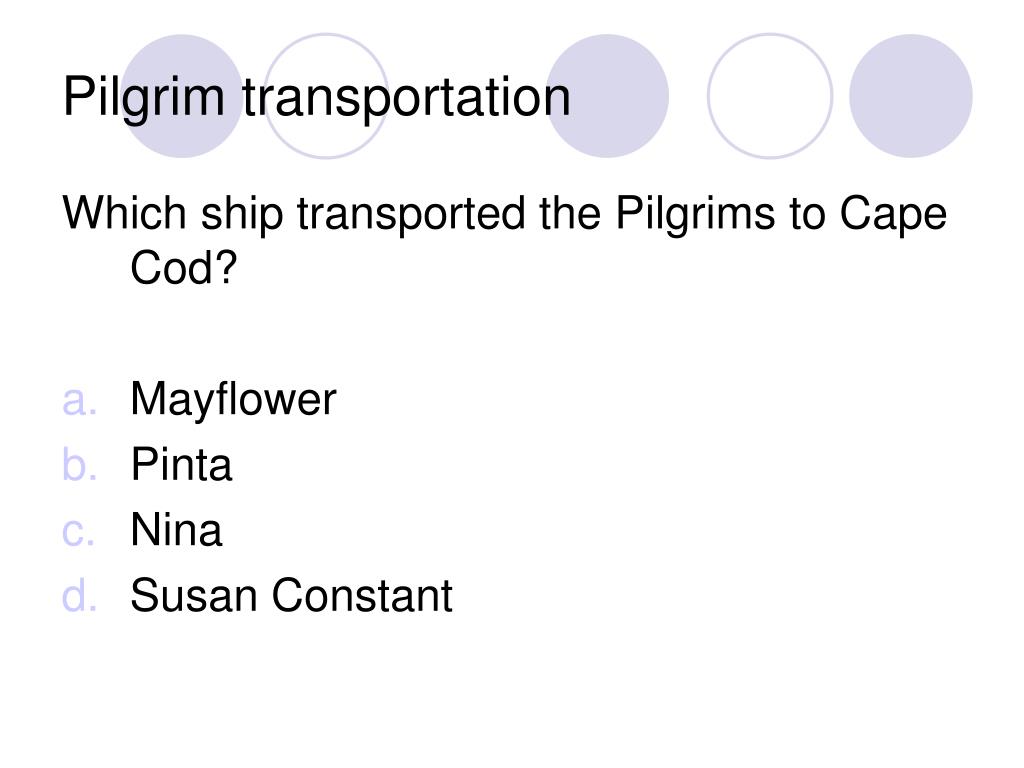Click the empty outlined circle on the right

pos(770,96)
